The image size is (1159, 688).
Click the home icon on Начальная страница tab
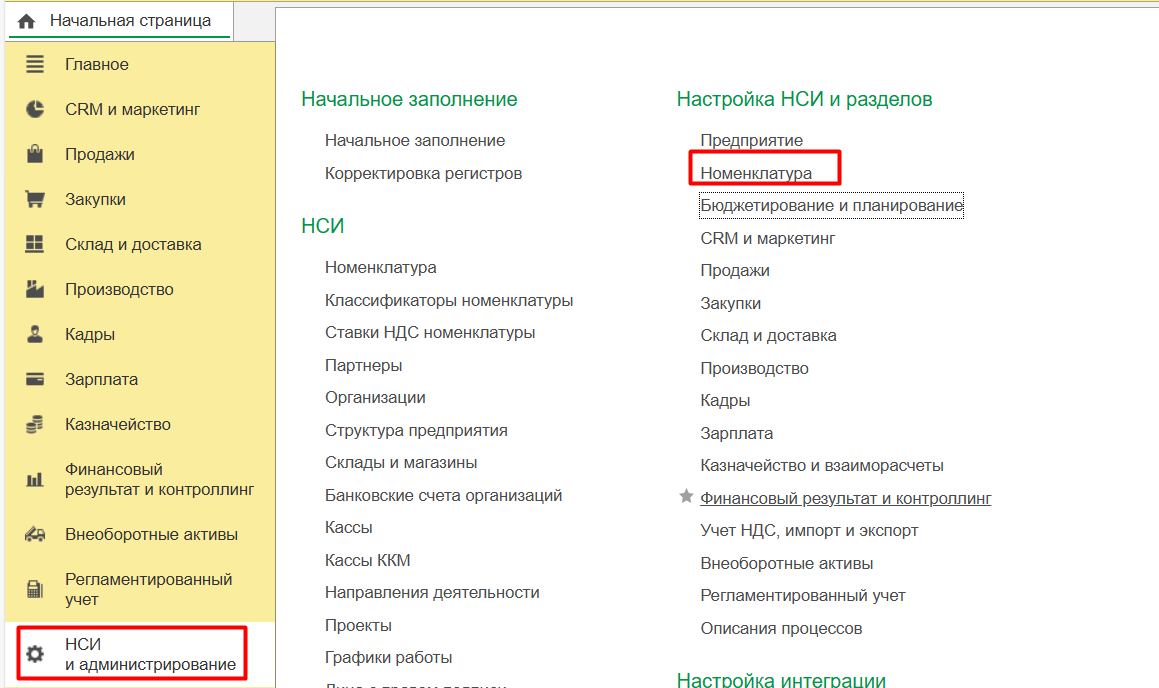click(x=27, y=21)
